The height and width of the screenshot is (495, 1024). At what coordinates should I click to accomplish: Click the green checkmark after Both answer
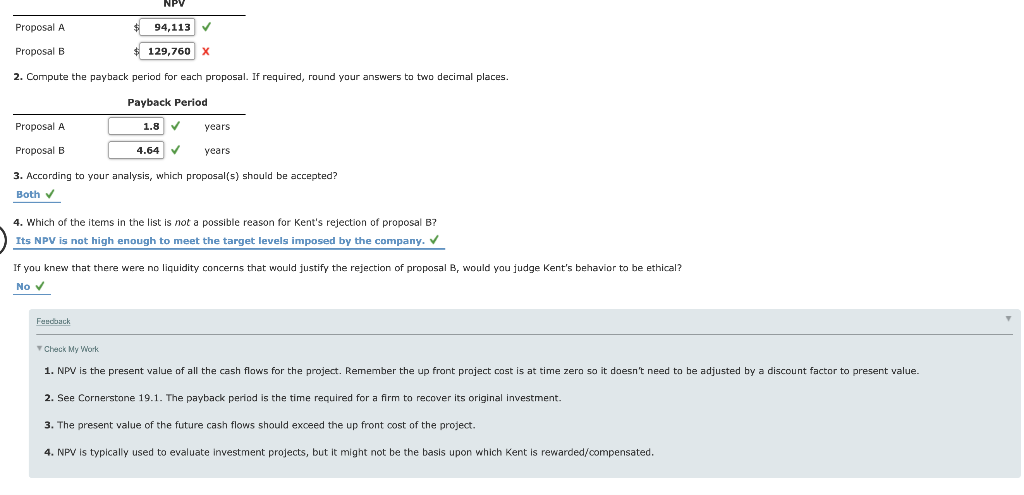coord(50,194)
